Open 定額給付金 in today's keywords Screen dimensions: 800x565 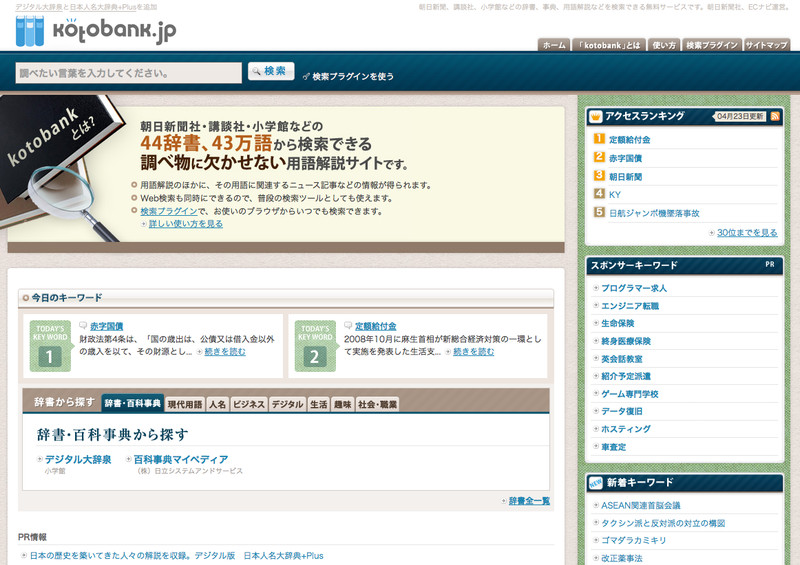pyautogui.click(x=376, y=326)
